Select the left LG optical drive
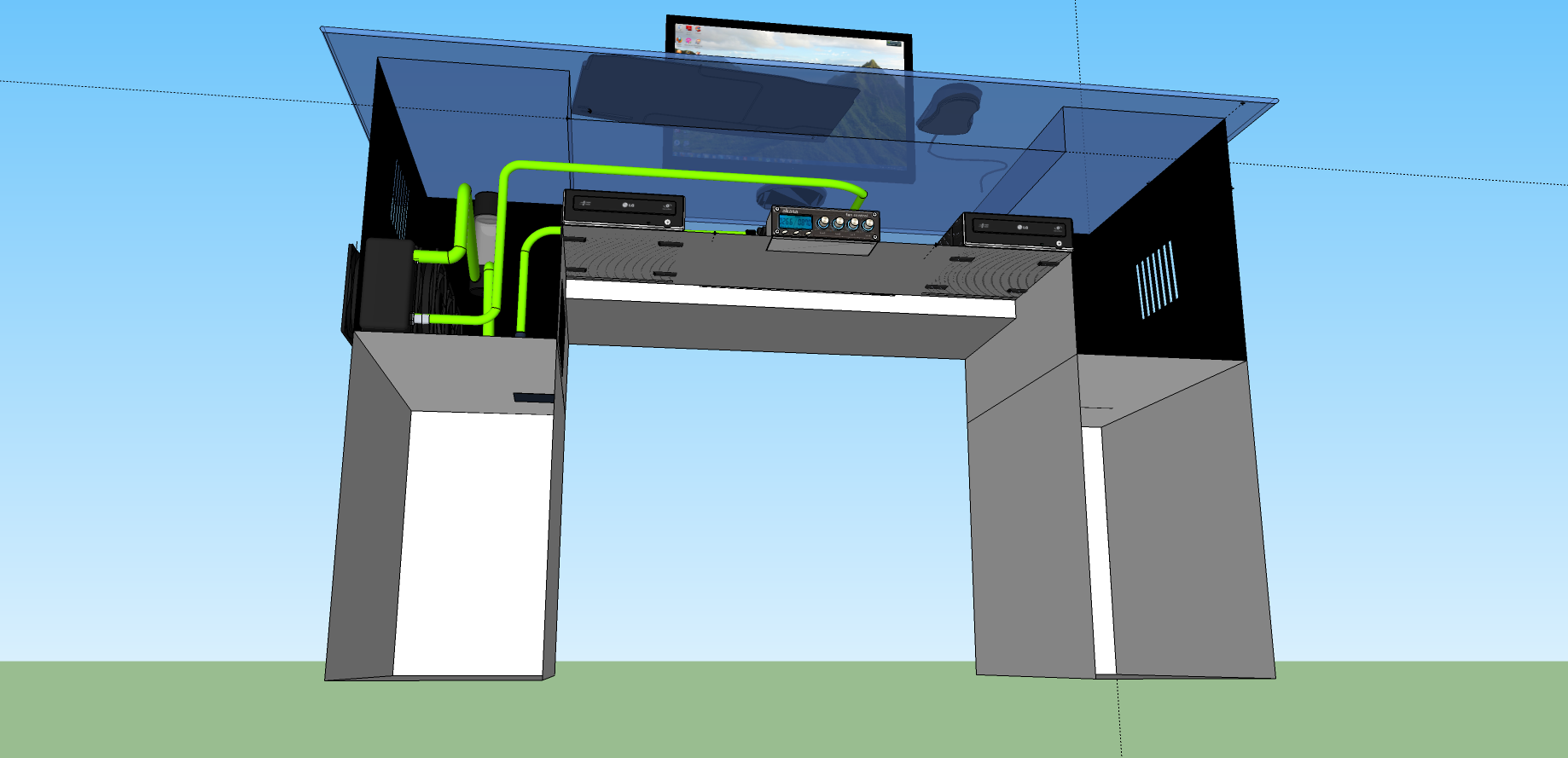Viewport: 1568px width, 758px height. coord(624,210)
